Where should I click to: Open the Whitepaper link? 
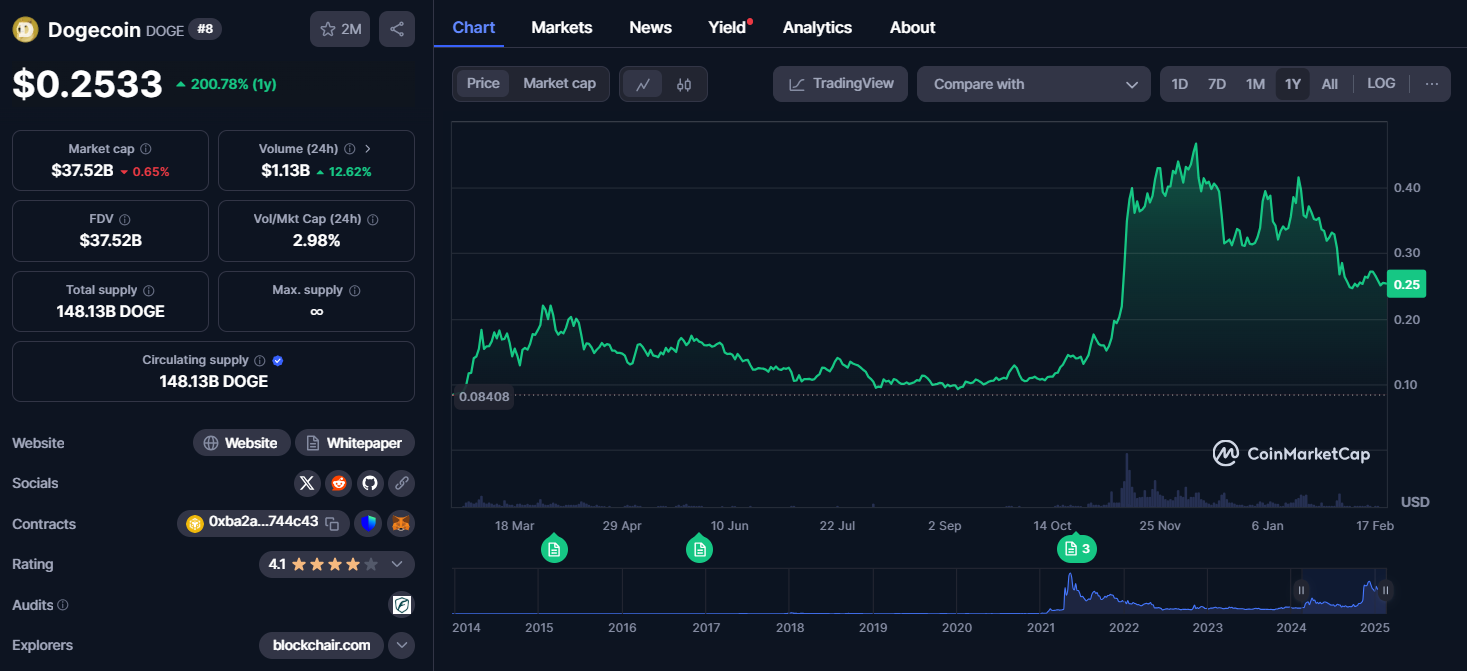(x=355, y=443)
